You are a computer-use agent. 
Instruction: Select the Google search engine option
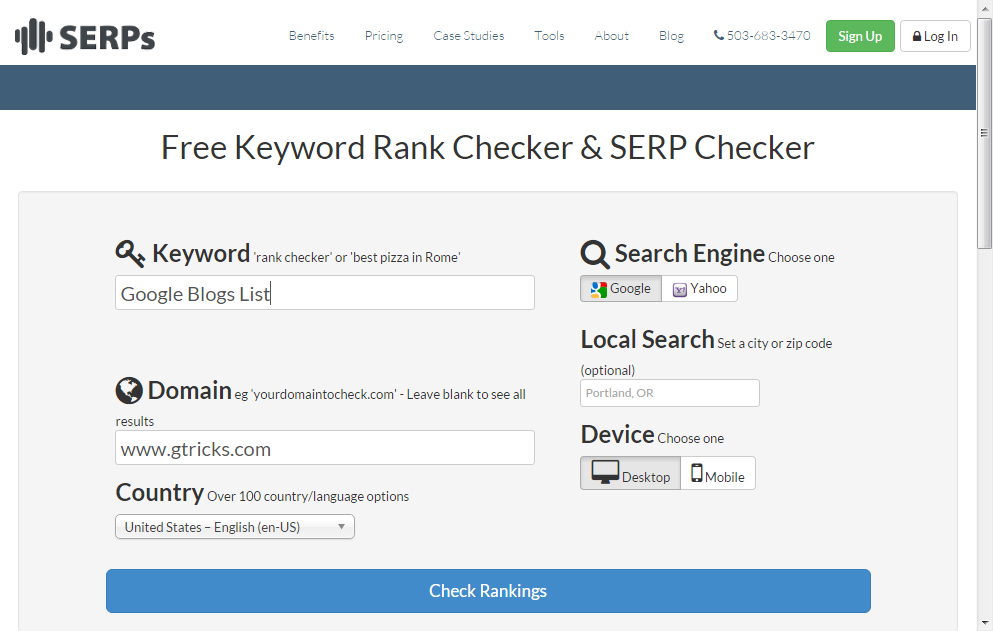[x=621, y=289]
